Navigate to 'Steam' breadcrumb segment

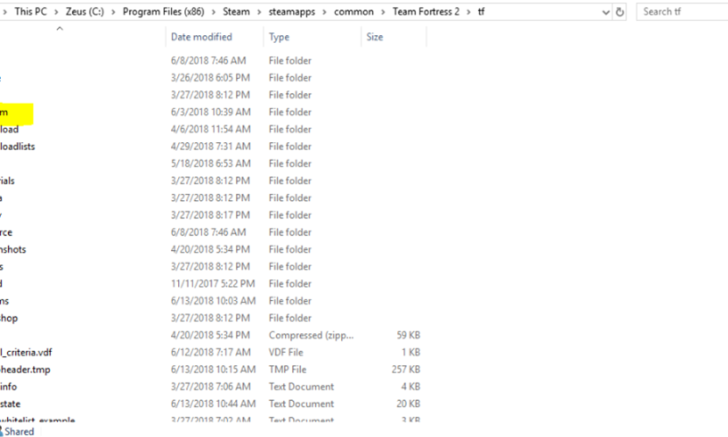point(236,12)
